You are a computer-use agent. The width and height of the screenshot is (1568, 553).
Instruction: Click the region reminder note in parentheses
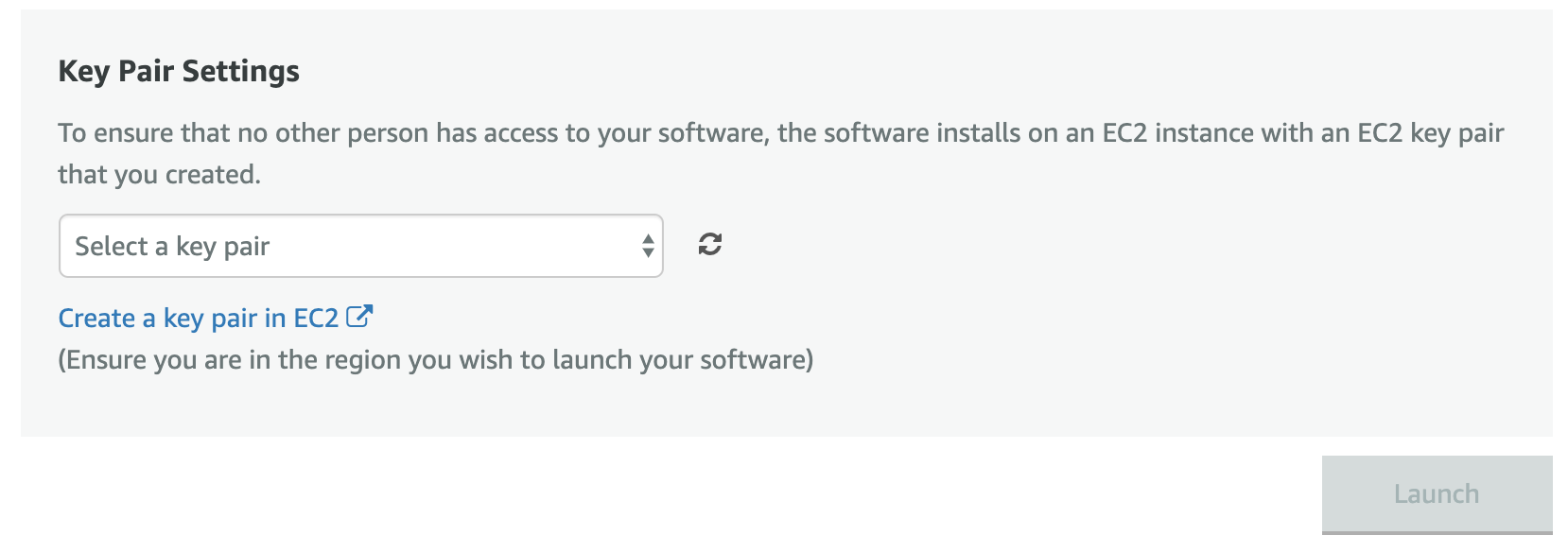coord(435,360)
